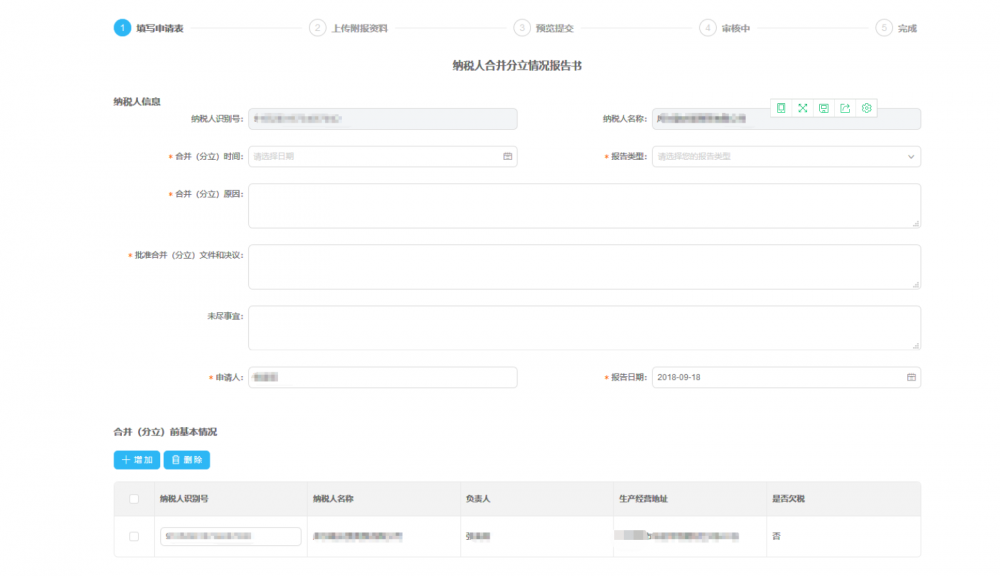
Task: Click into the 合并（分立）原因 text area
Action: [x=584, y=206]
